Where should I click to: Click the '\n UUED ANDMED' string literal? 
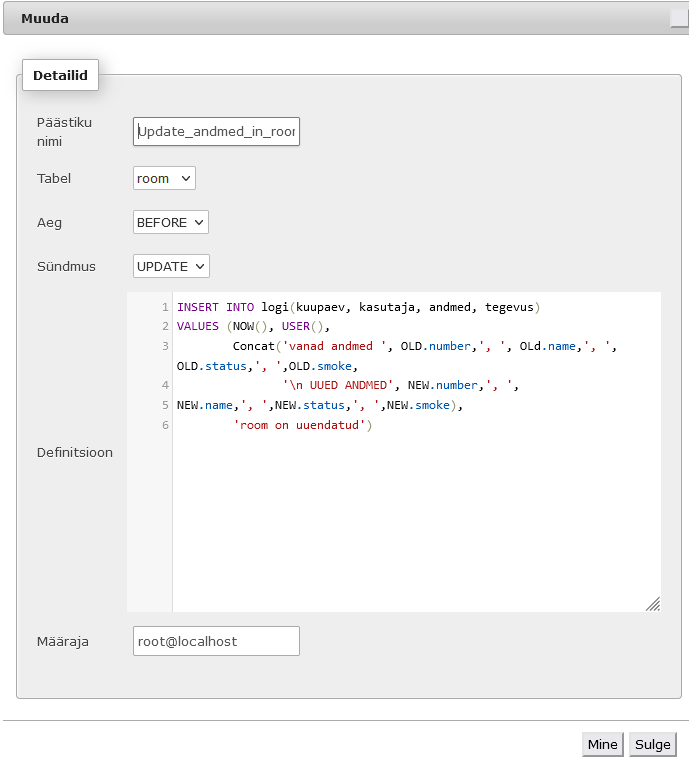338,385
